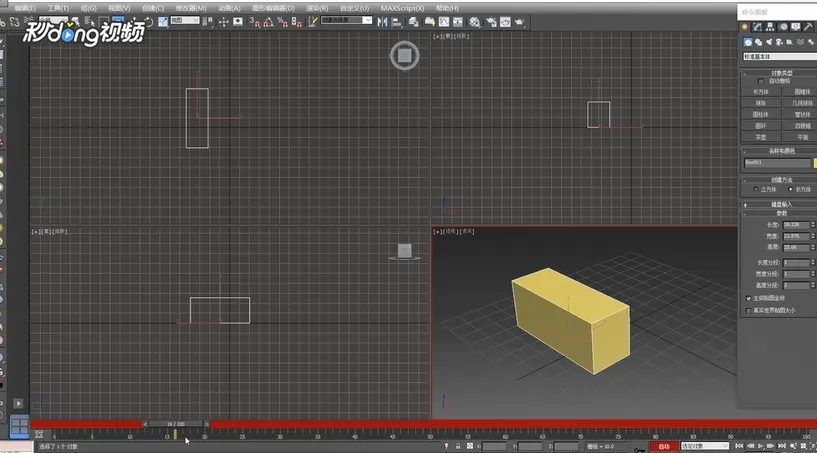Toggle the Angle Snap button
This screenshot has width=817, height=453.
tap(268, 21)
